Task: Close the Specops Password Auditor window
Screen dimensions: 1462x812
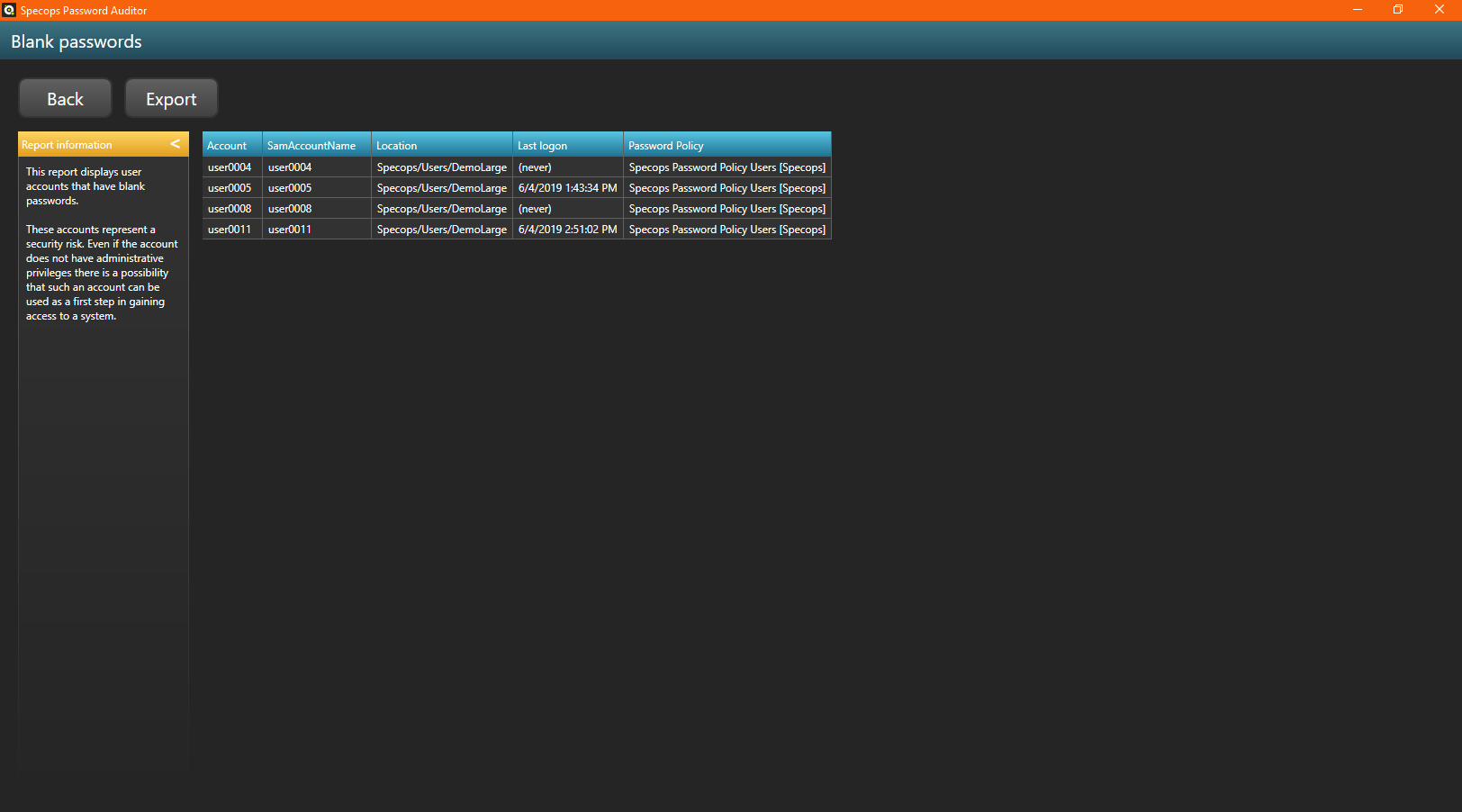Action: (1439, 10)
